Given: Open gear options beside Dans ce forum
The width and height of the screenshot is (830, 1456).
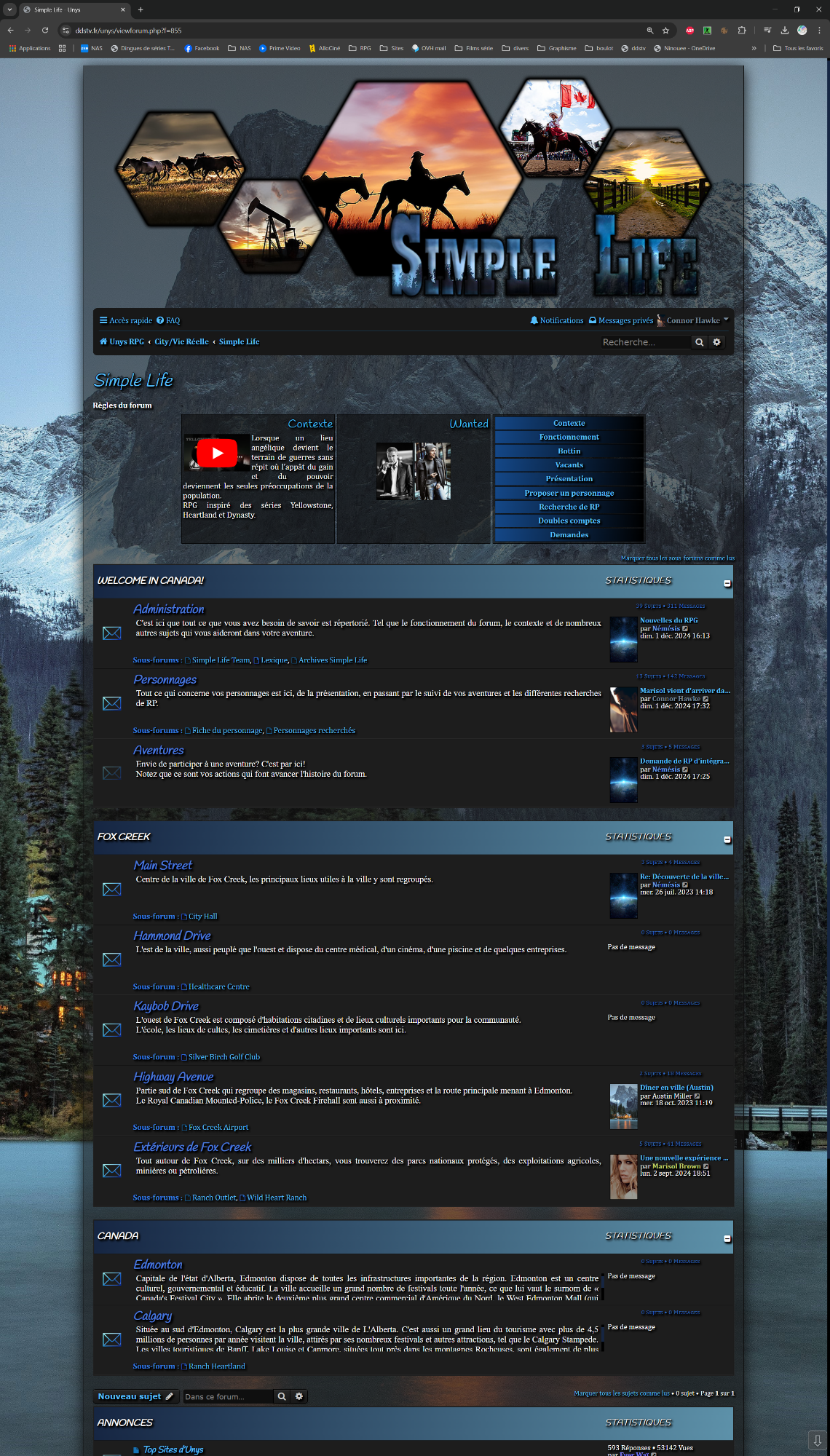Looking at the screenshot, I should pos(299,1396).
